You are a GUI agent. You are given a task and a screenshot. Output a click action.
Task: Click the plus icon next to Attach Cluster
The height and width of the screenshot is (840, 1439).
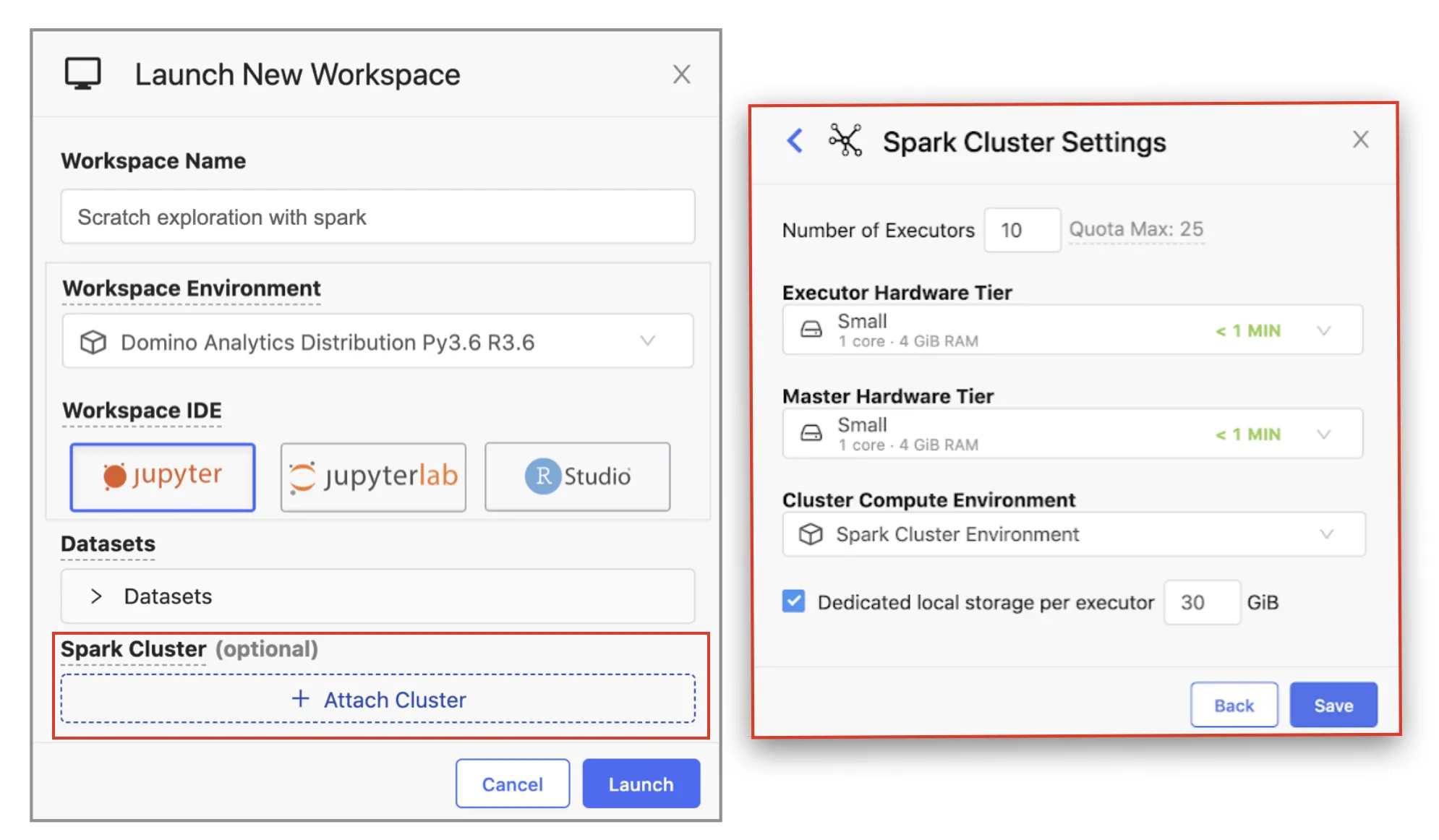[x=300, y=698]
